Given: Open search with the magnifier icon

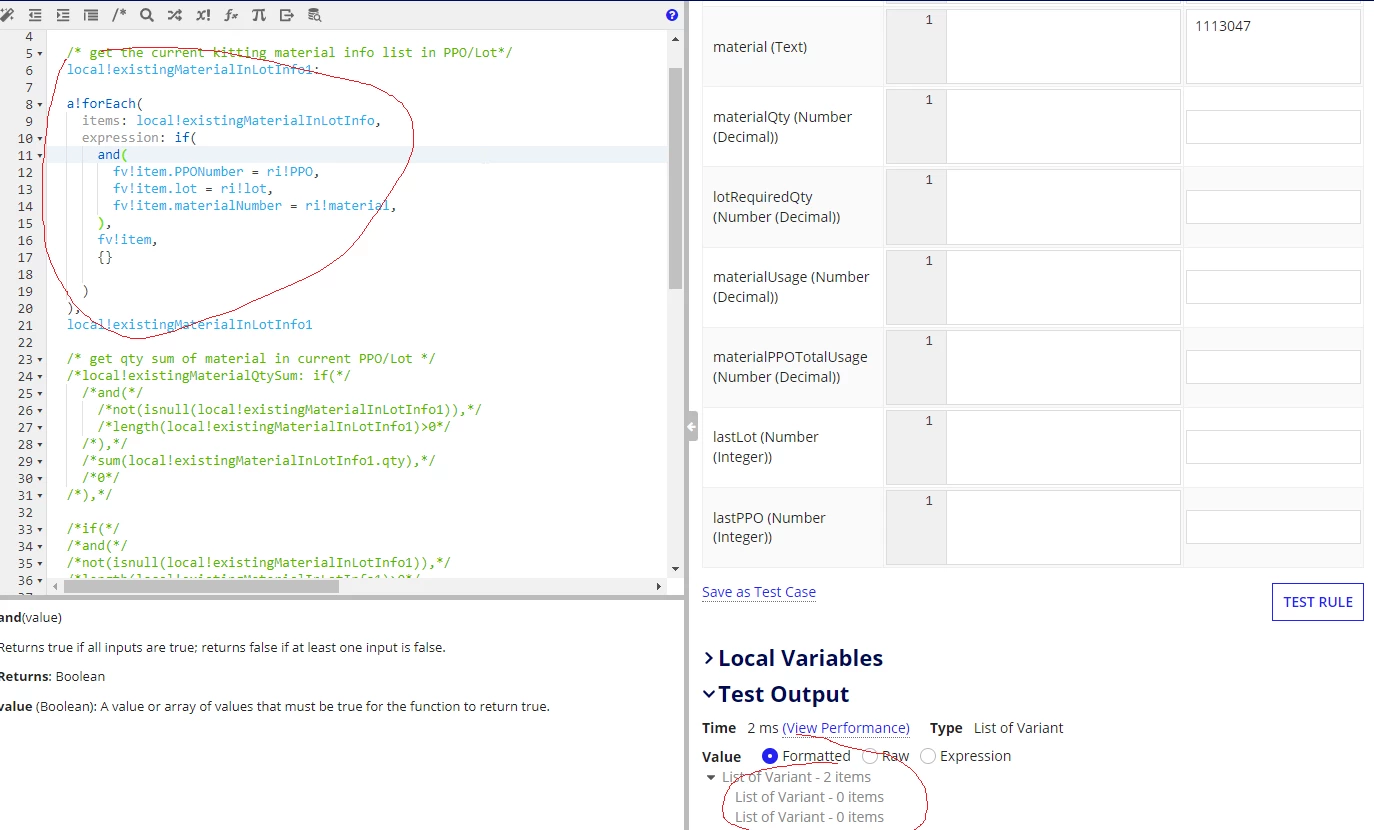Looking at the screenshot, I should 147,15.
